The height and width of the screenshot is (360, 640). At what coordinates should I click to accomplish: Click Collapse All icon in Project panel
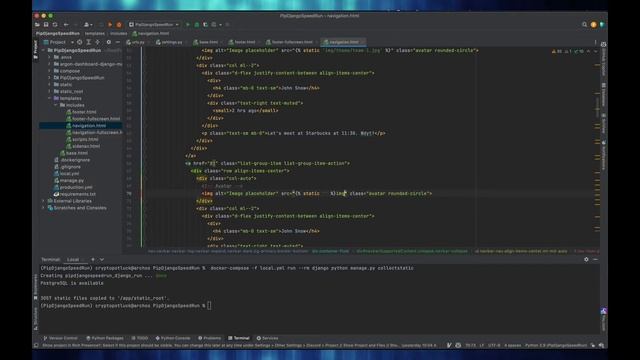98,42
